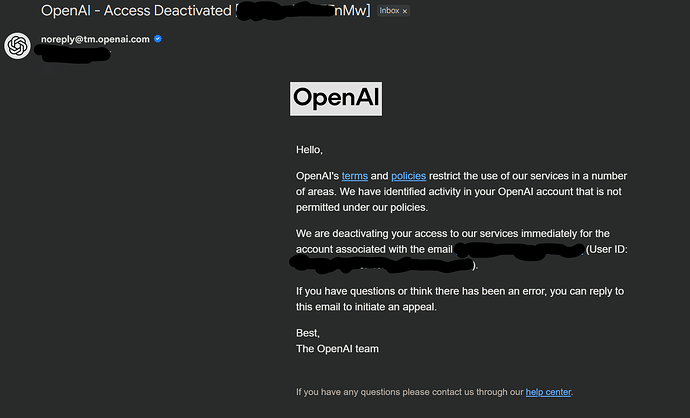Click the "Best," closing line
This screenshot has height=418, width=690.
(x=309, y=332)
